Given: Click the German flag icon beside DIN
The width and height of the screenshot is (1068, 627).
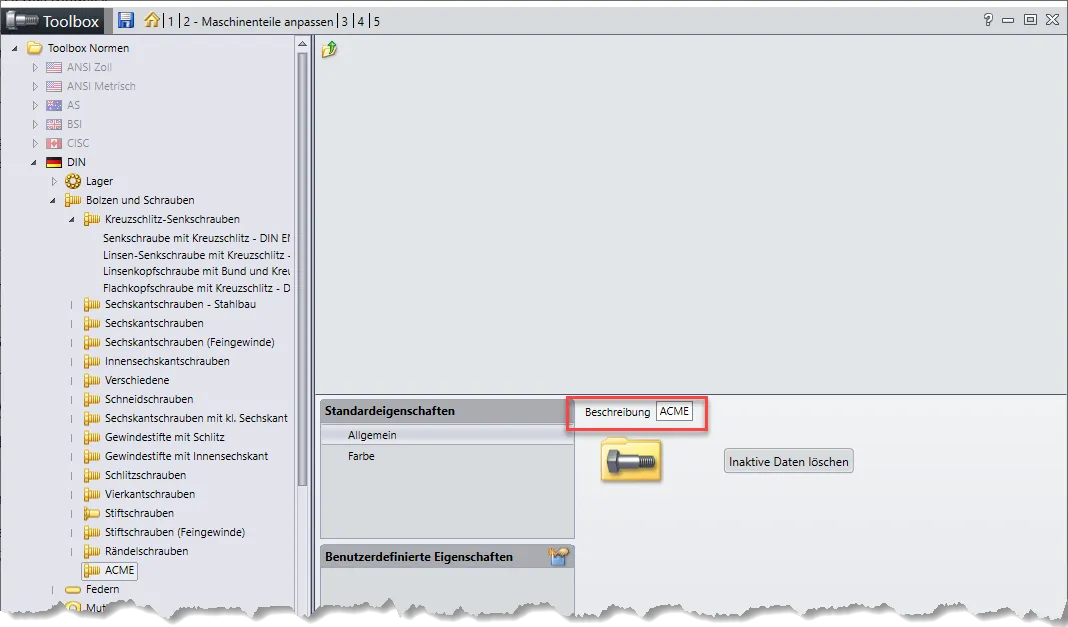Looking at the screenshot, I should coord(54,162).
